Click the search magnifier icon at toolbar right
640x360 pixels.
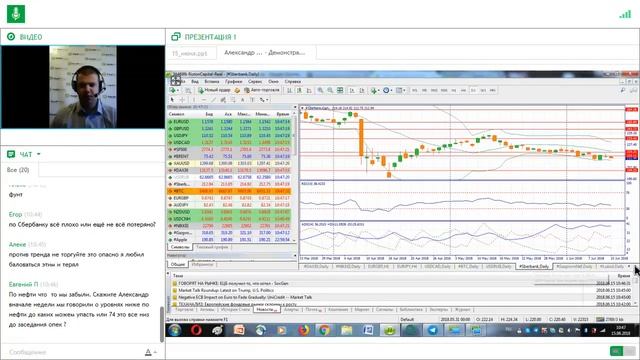coord(623,90)
